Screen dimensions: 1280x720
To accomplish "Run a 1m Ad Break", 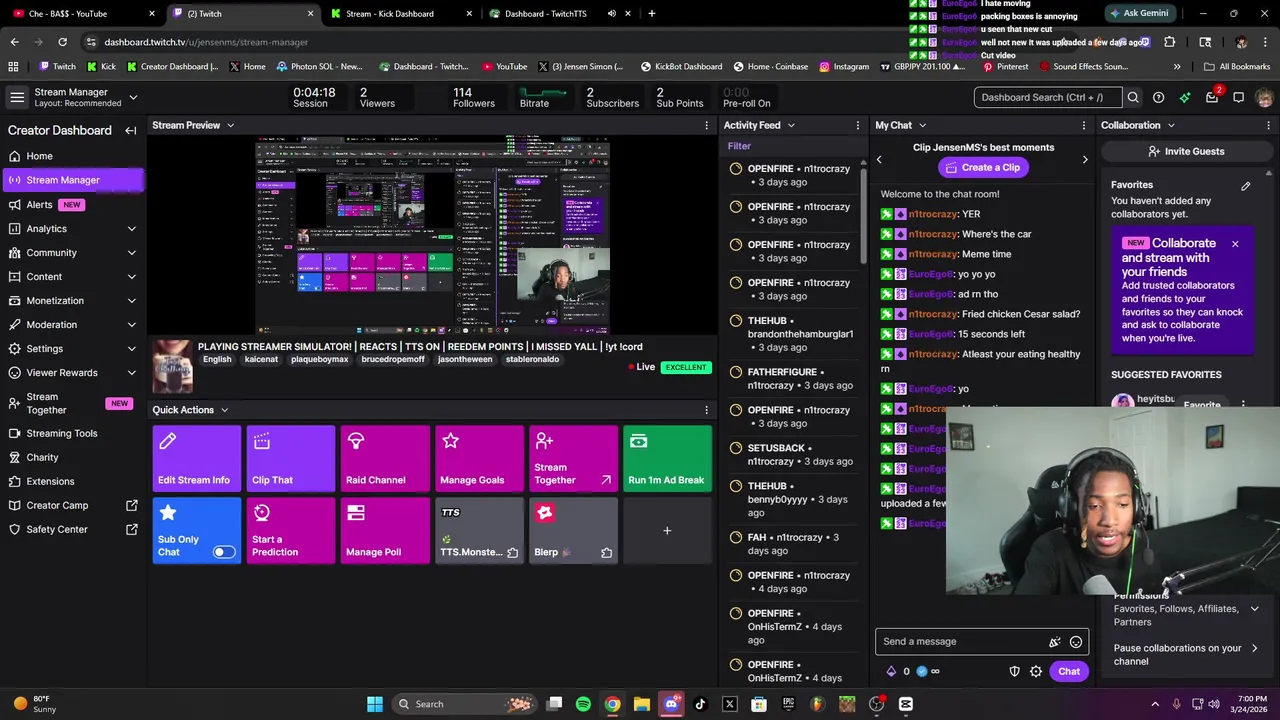I will 667,459.
